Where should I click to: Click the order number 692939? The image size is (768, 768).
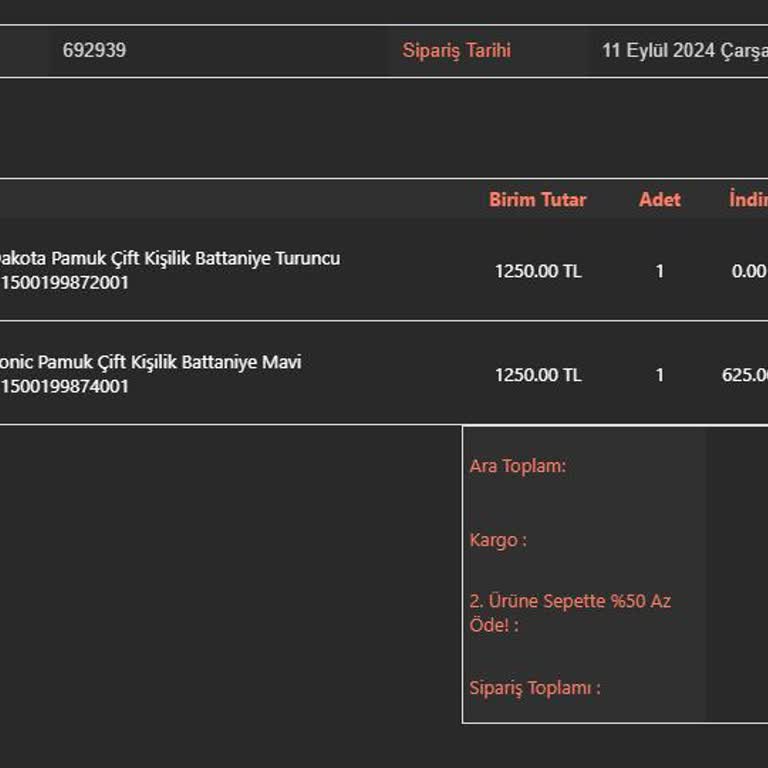[94, 50]
